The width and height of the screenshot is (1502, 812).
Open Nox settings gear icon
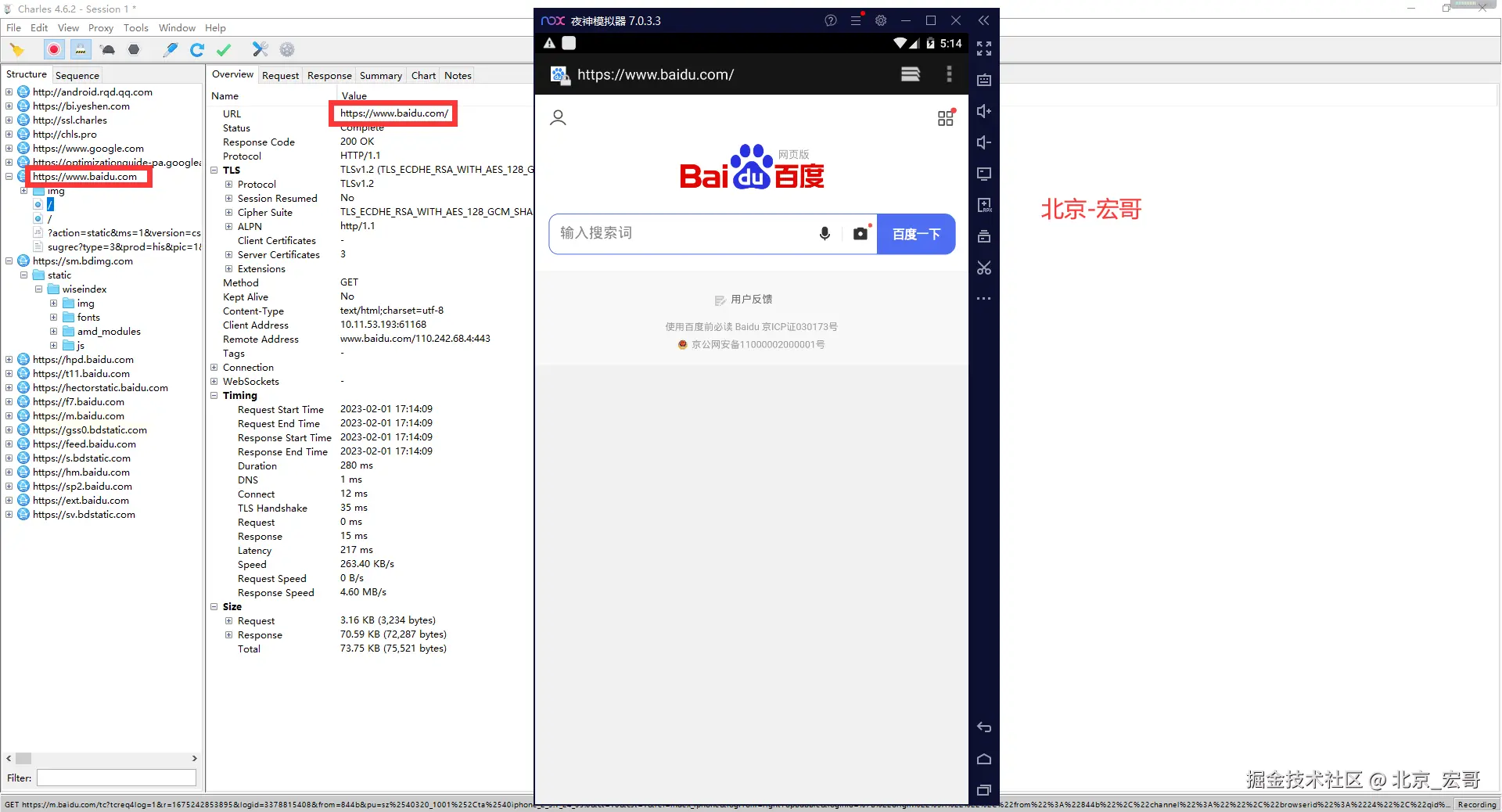[x=881, y=20]
